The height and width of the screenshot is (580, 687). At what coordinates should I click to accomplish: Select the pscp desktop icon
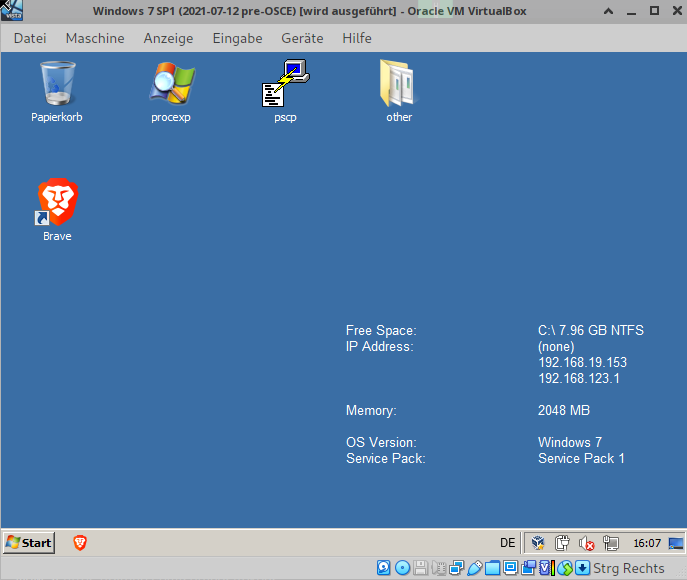[285, 92]
